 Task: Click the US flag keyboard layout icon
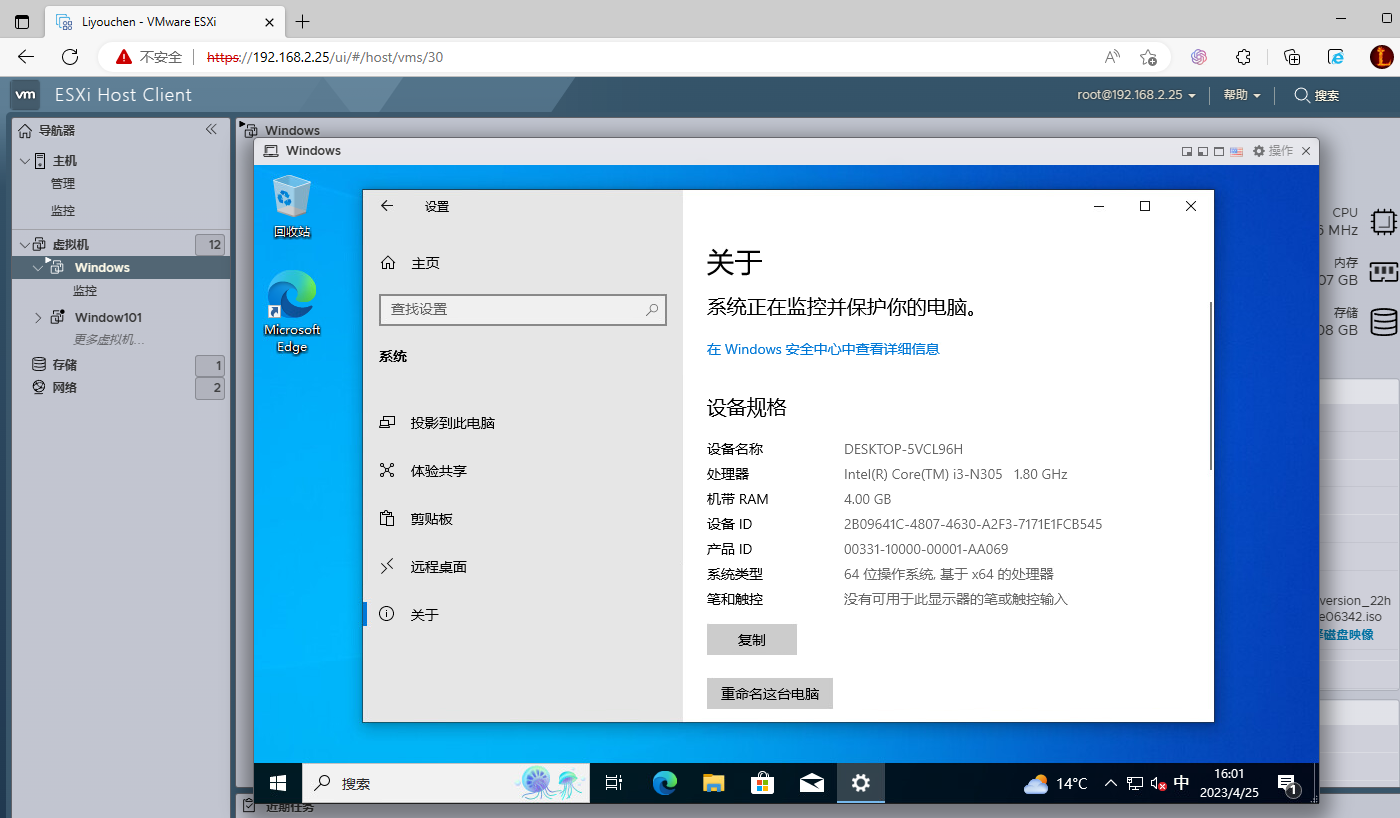(1237, 151)
